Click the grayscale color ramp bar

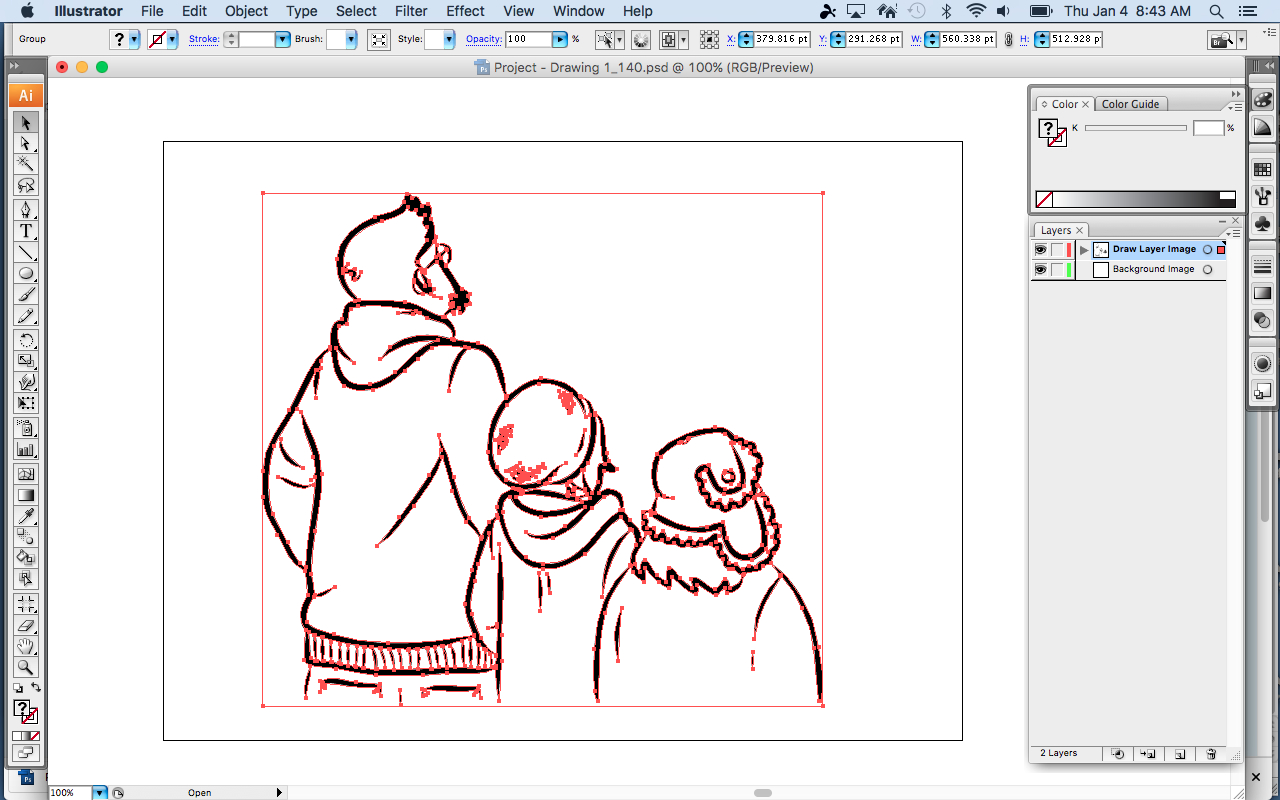1136,199
